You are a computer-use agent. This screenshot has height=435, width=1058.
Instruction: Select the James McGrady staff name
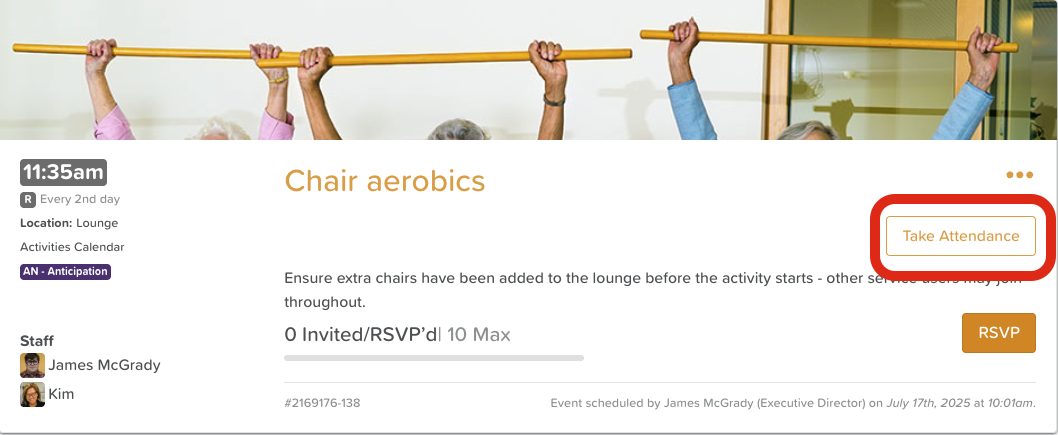(x=104, y=365)
